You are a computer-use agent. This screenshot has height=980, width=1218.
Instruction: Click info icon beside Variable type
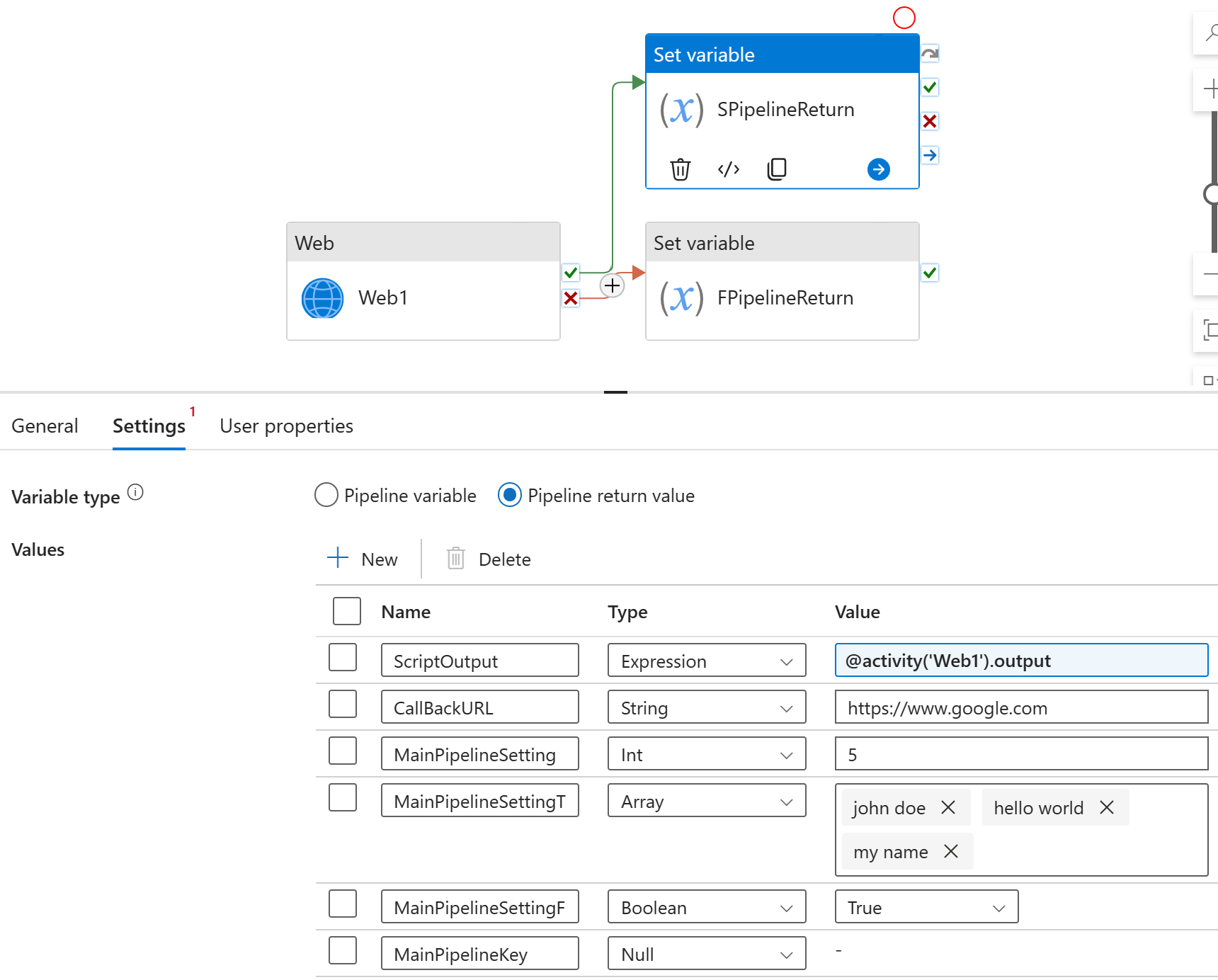pyautogui.click(x=135, y=491)
